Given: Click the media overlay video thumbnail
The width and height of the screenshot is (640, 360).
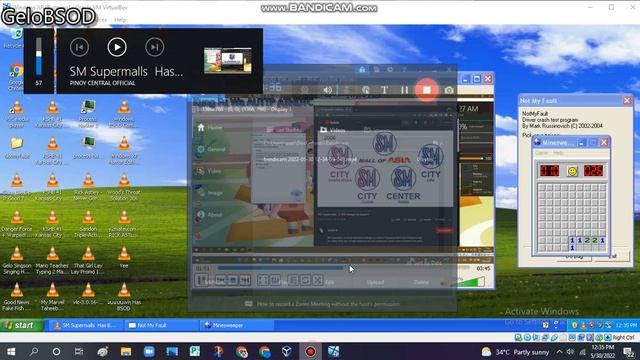Looking at the screenshot, I should pos(228,60).
